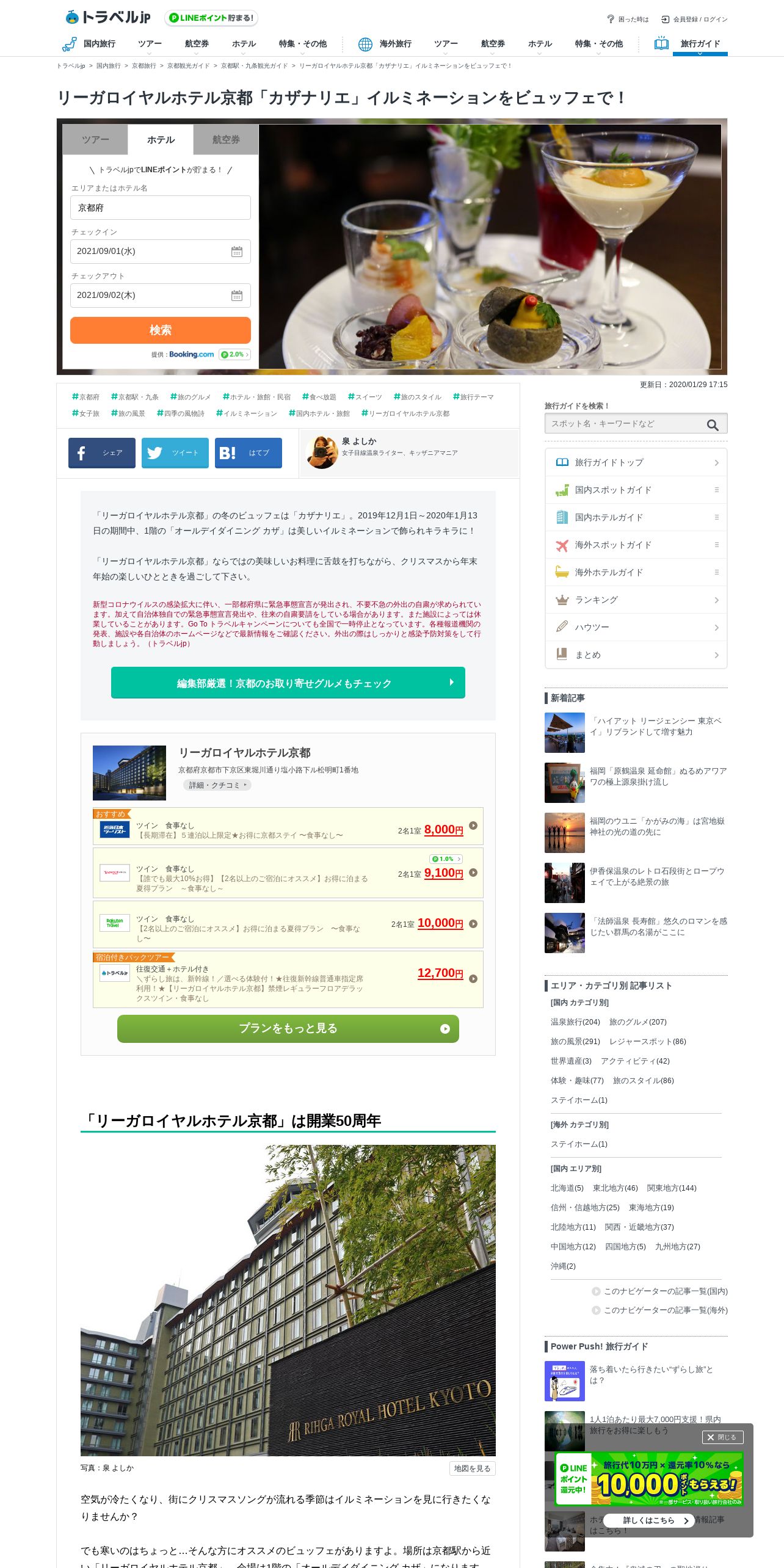
Task: Open 旅行ガイドトップ sidebar item
Action: click(x=636, y=462)
